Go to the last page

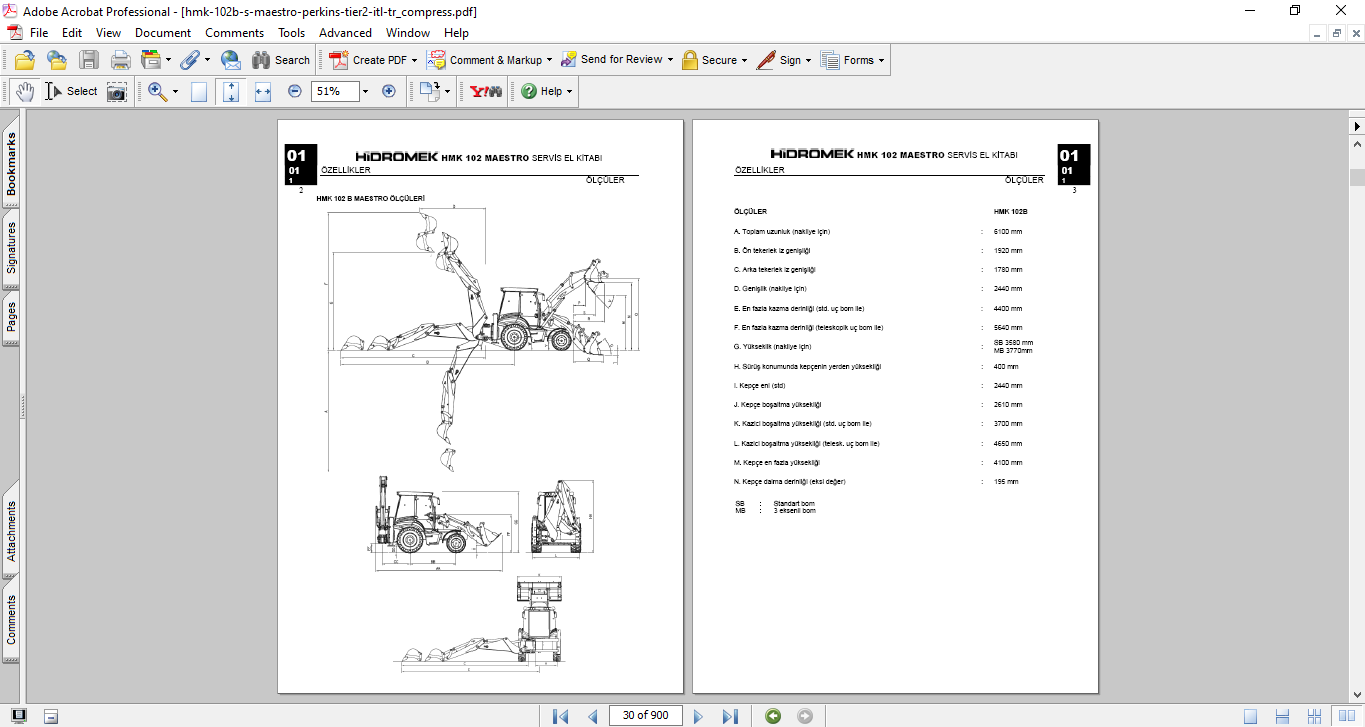click(x=730, y=716)
